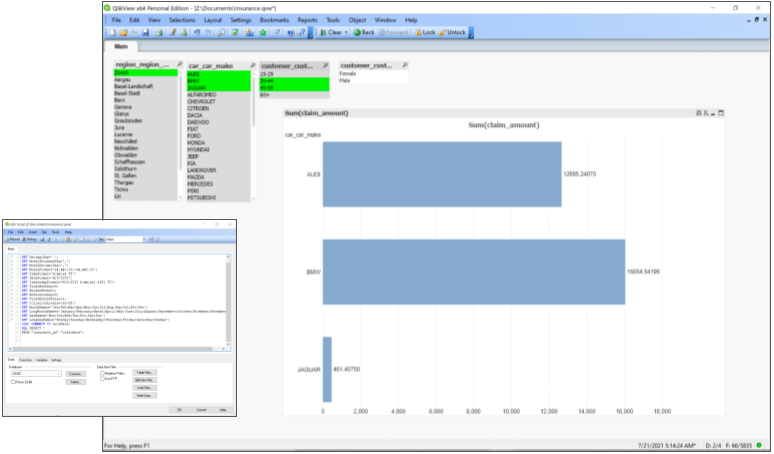Expand the navigation toolbar options chevron
The image size is (774, 454).
471,34
